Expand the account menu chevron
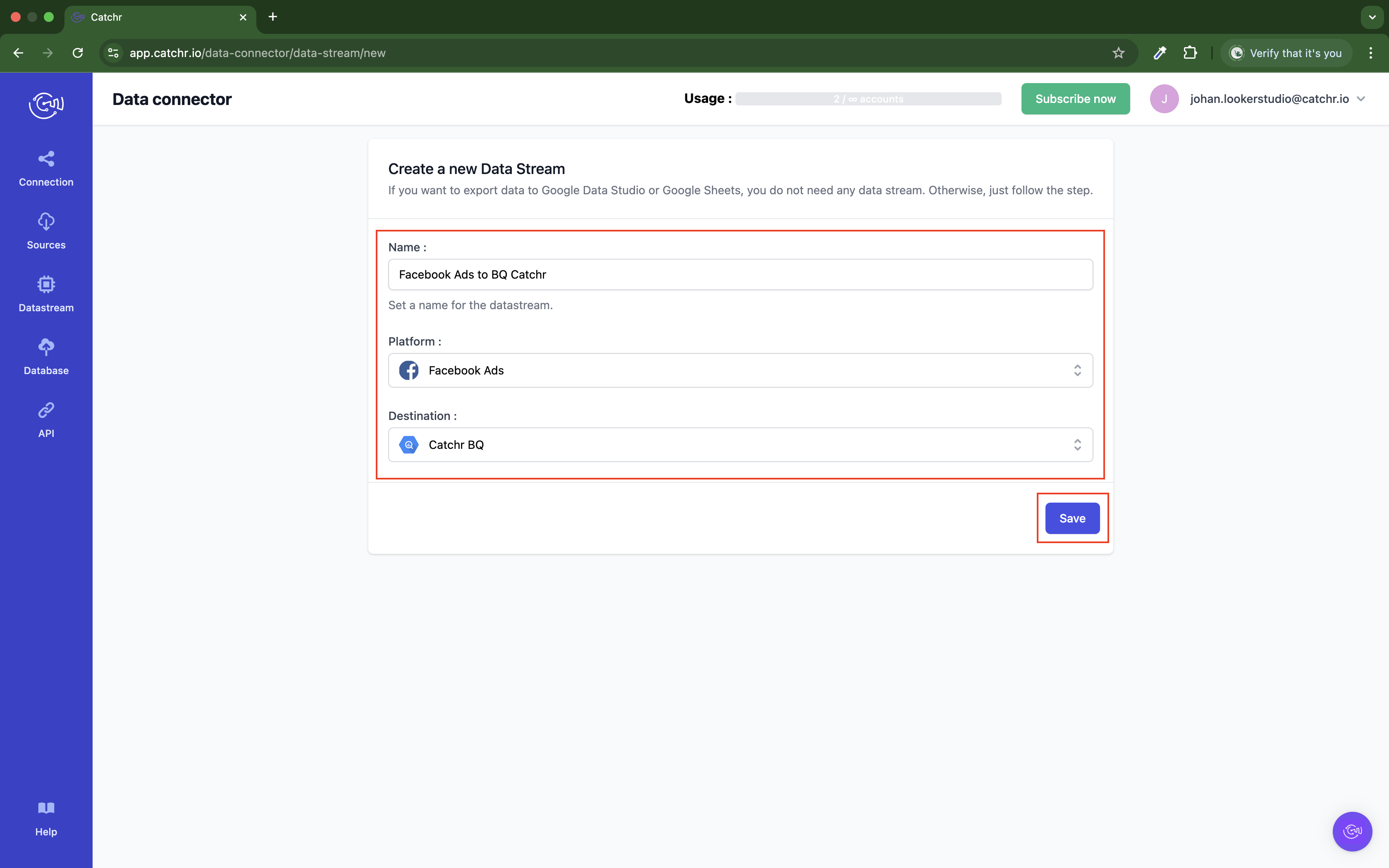 1361,99
